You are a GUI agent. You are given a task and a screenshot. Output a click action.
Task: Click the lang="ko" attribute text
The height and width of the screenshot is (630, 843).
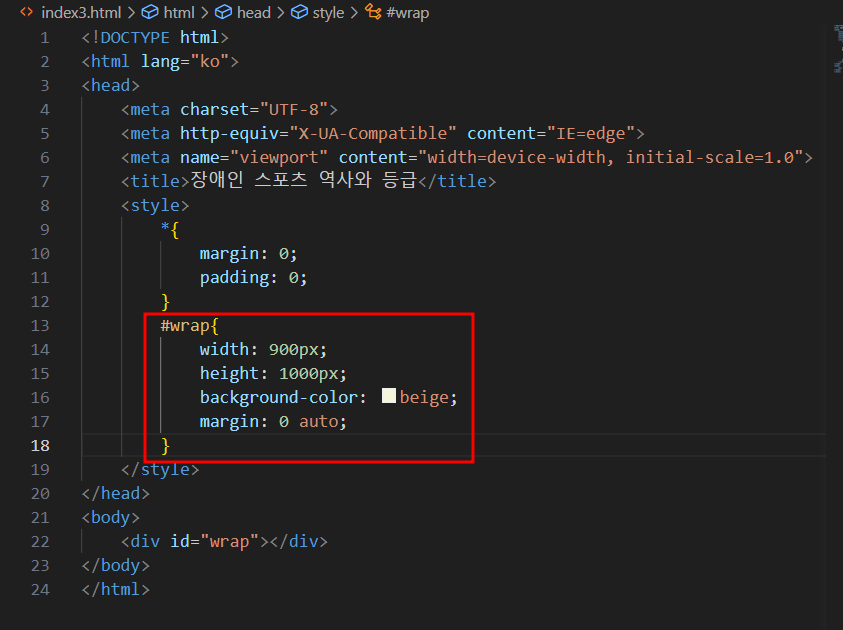click(x=185, y=62)
